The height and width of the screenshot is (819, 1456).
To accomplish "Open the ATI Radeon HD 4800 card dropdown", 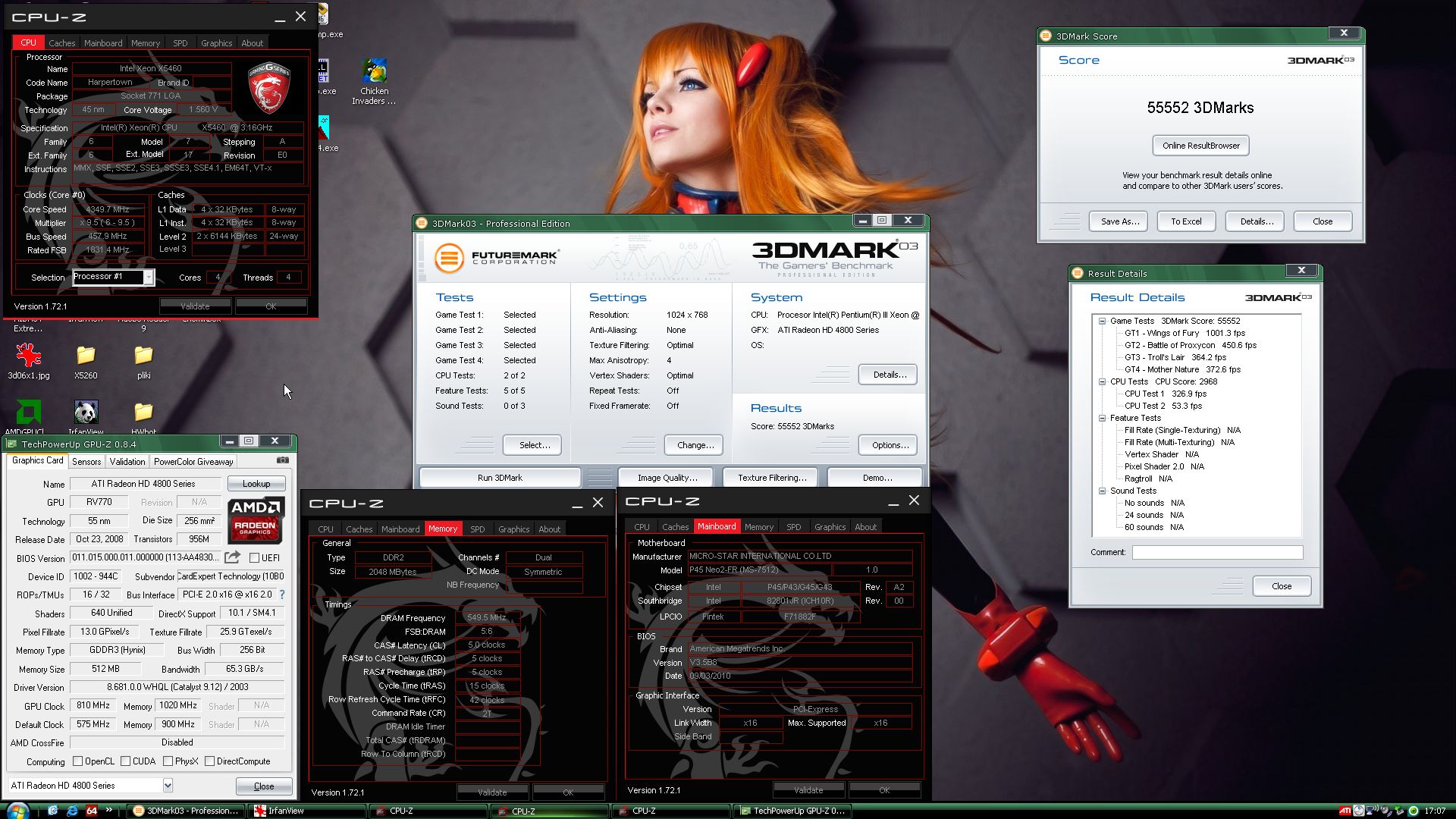I will (168, 786).
